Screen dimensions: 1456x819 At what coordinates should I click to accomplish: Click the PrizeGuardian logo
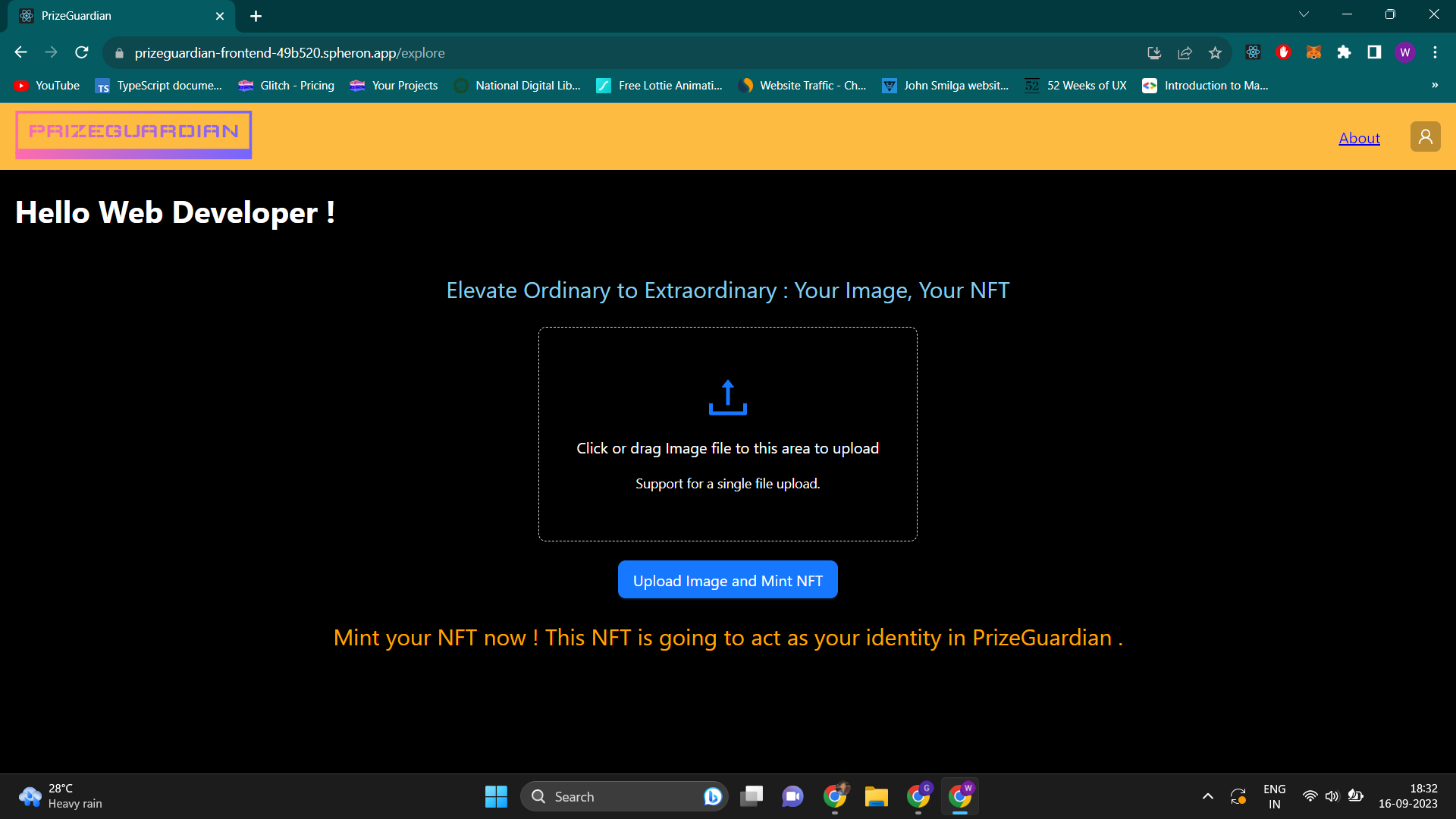[x=133, y=134]
